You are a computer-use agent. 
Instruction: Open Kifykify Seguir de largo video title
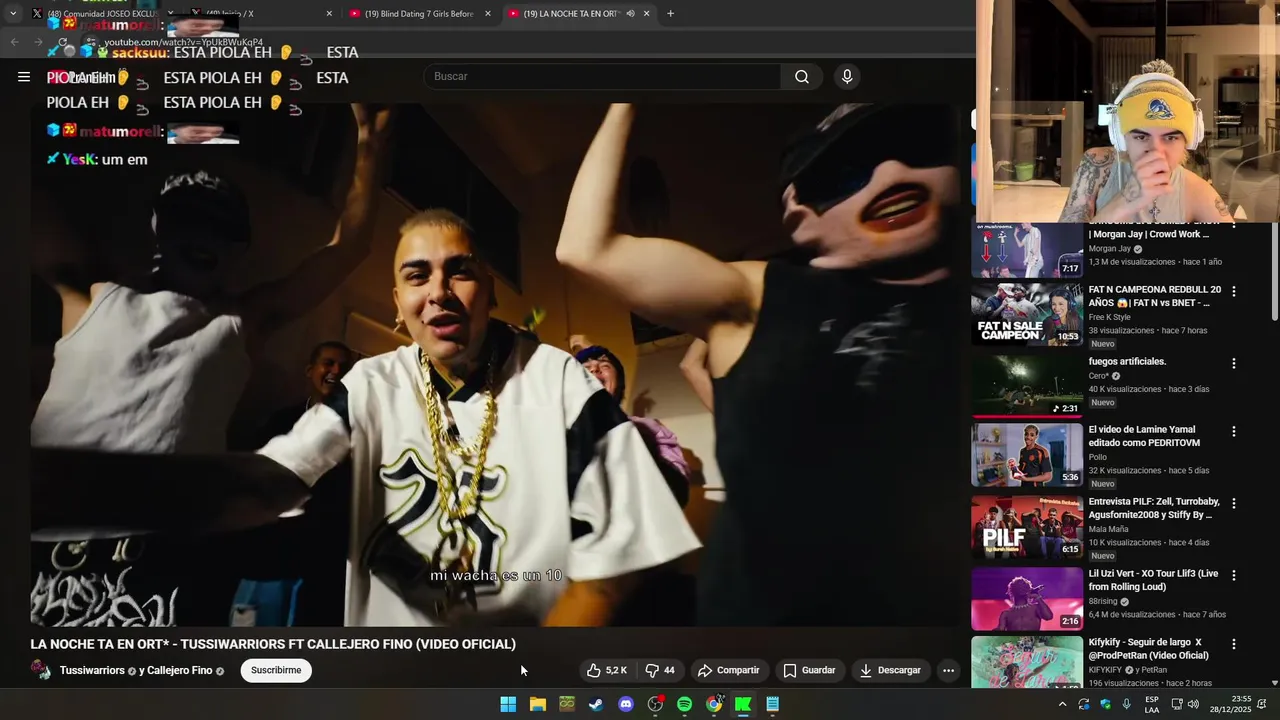pos(1148,649)
